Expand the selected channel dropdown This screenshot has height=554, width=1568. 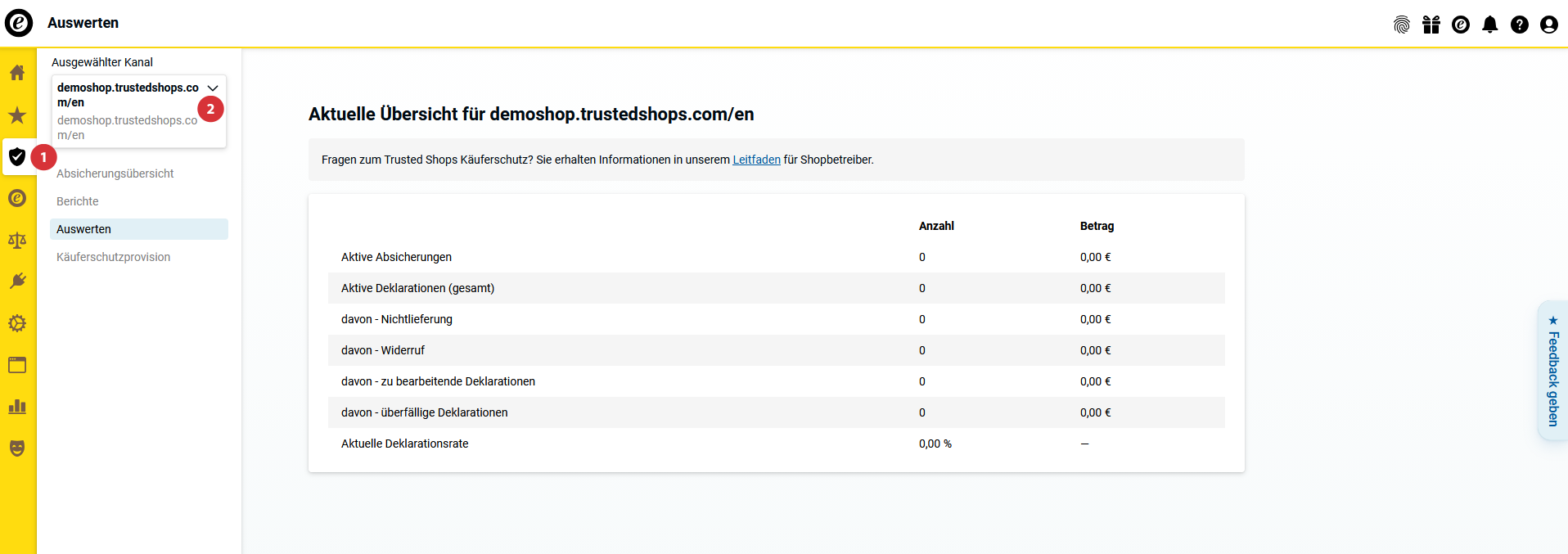pos(139,111)
